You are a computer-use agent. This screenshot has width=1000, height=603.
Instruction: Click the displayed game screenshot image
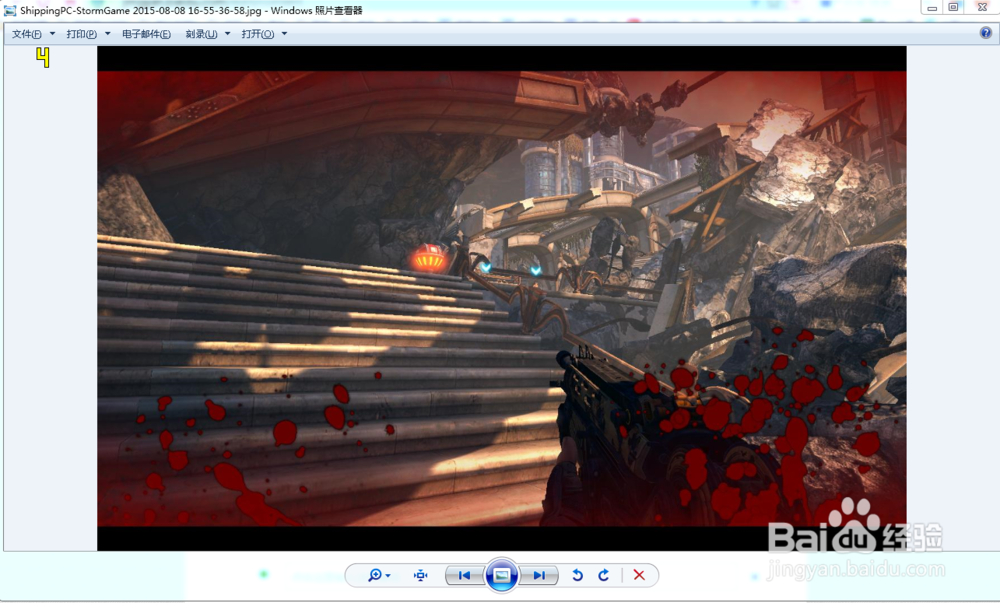pos(502,298)
